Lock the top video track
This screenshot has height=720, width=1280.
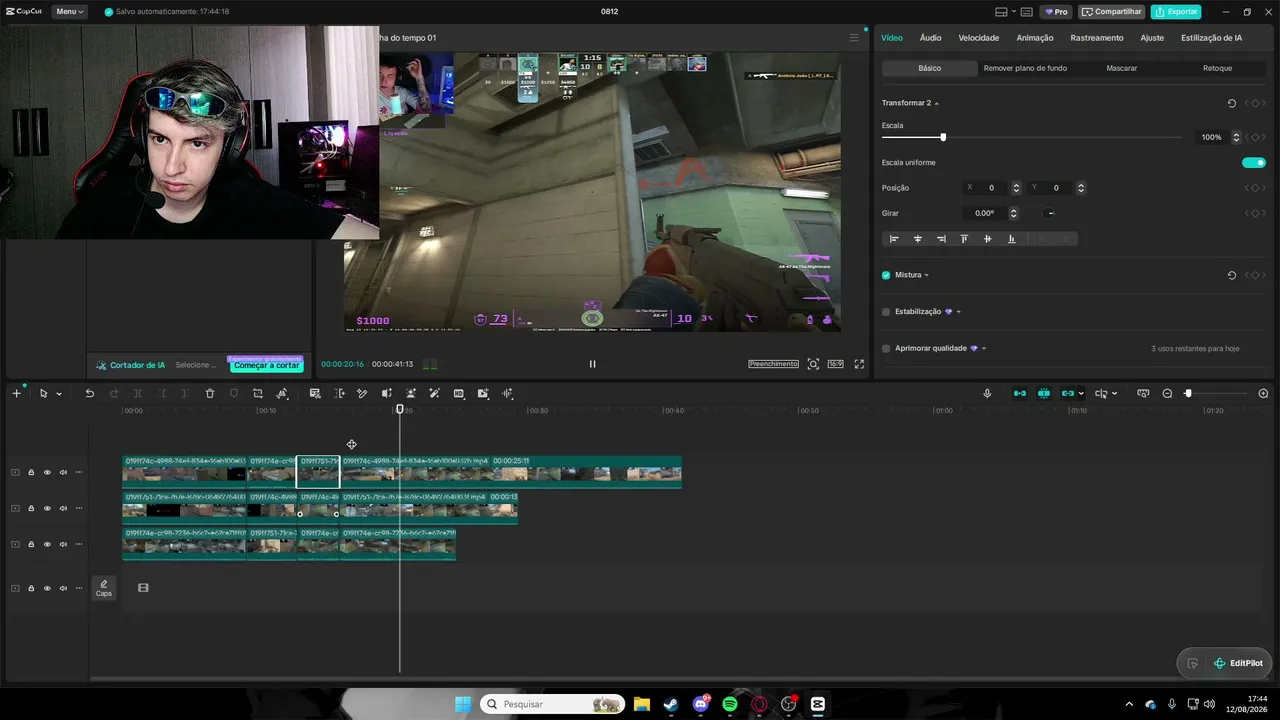(x=31, y=473)
